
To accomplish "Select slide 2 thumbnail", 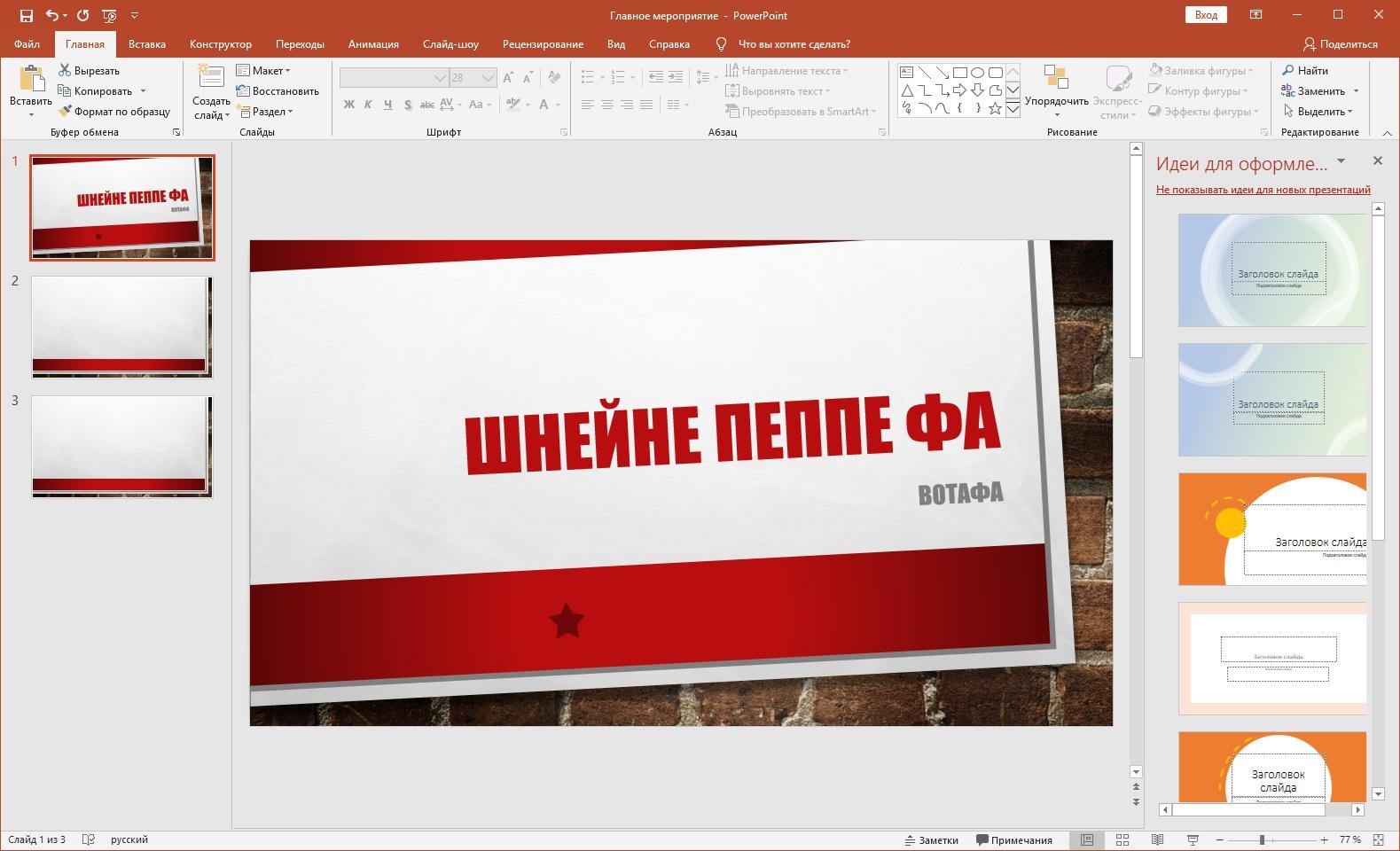I will pos(121,326).
